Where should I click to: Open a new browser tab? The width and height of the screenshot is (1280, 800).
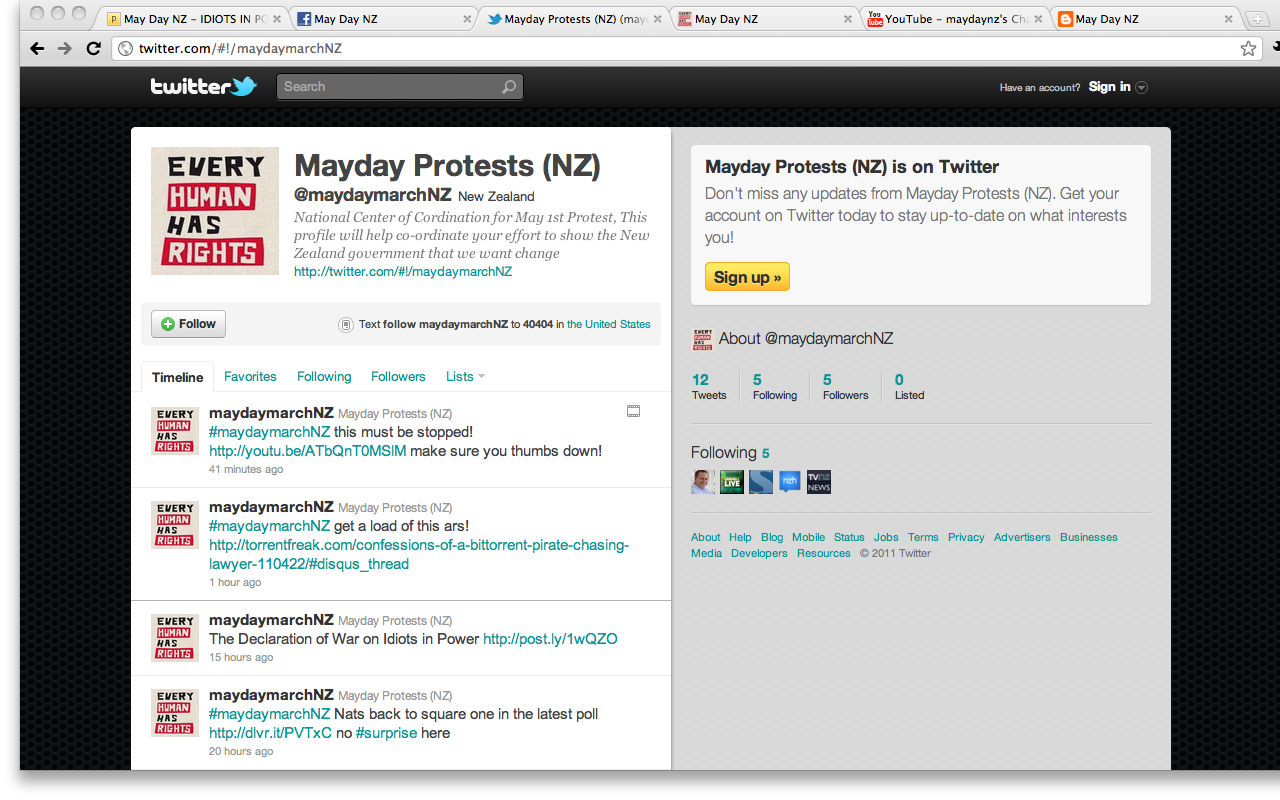(x=1257, y=19)
